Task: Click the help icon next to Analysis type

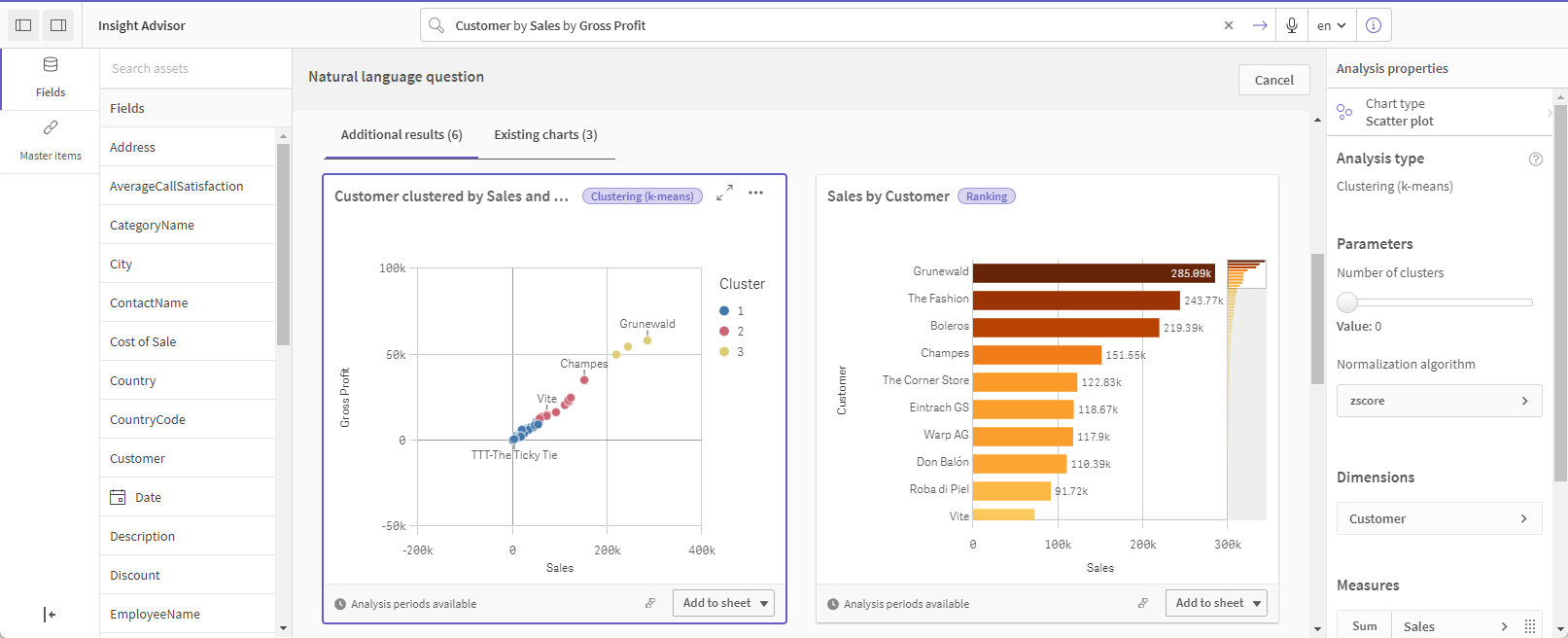Action: pos(1536,159)
